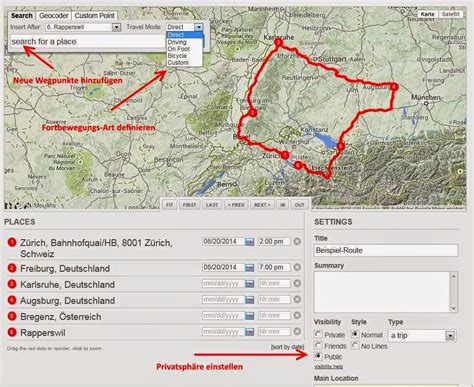Remove the Karlsruhe place with its round button
The image size is (474, 387).
297,283
